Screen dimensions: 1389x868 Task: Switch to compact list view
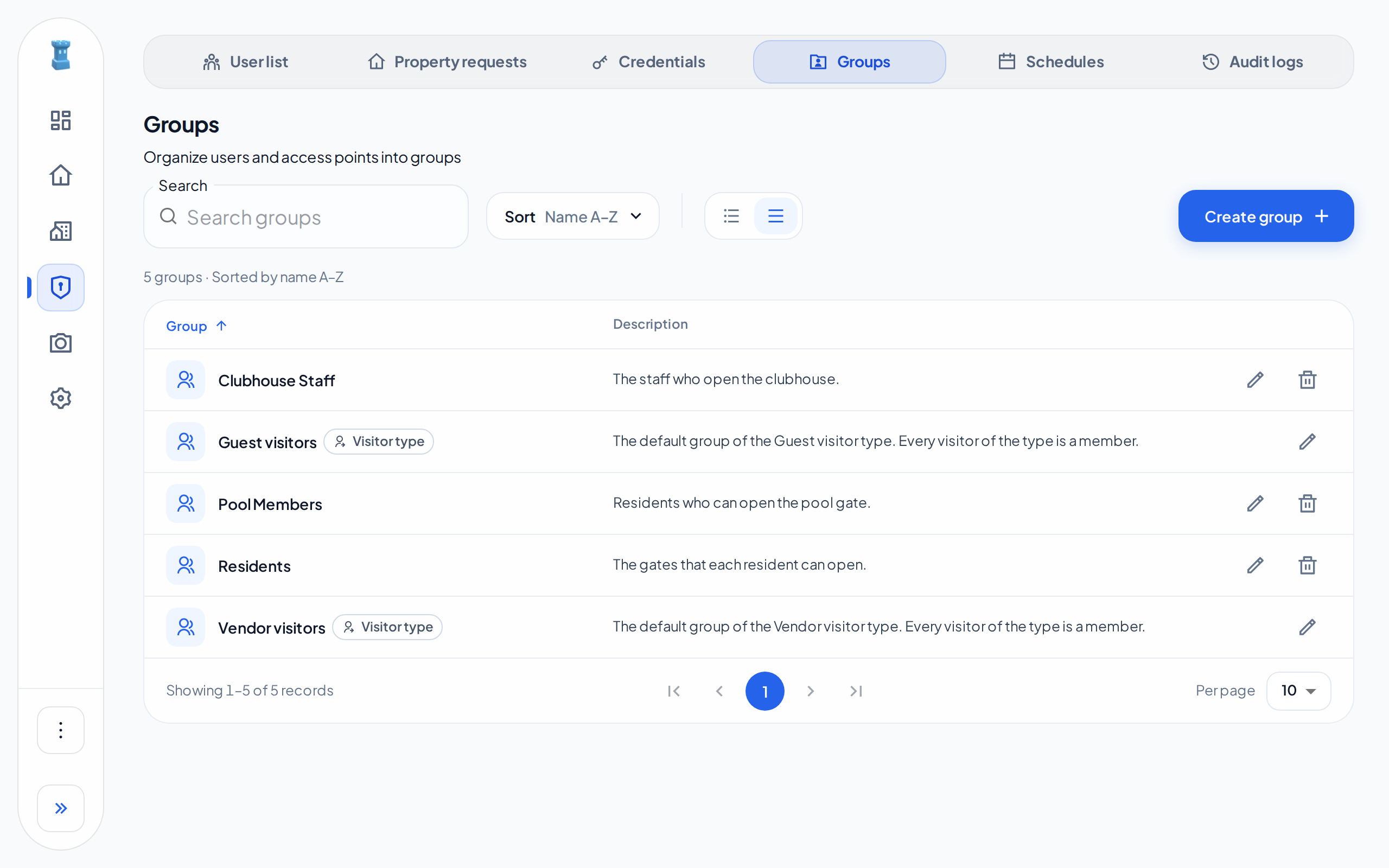[x=731, y=216]
